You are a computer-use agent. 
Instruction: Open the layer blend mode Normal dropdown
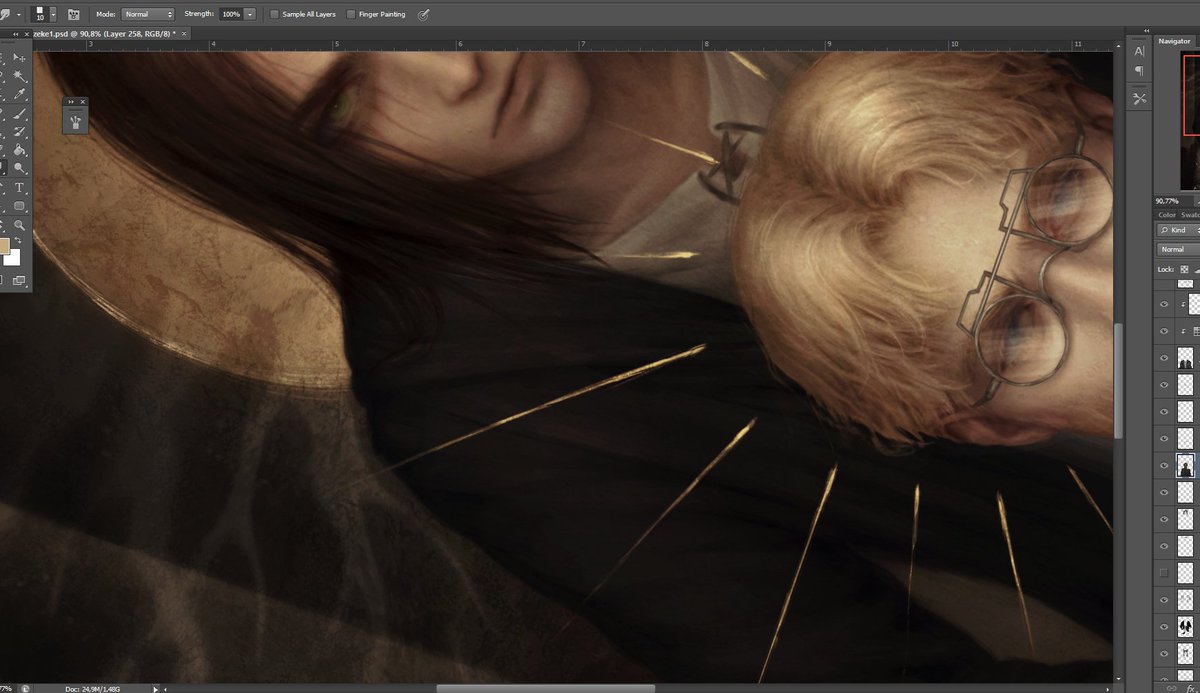[1178, 249]
